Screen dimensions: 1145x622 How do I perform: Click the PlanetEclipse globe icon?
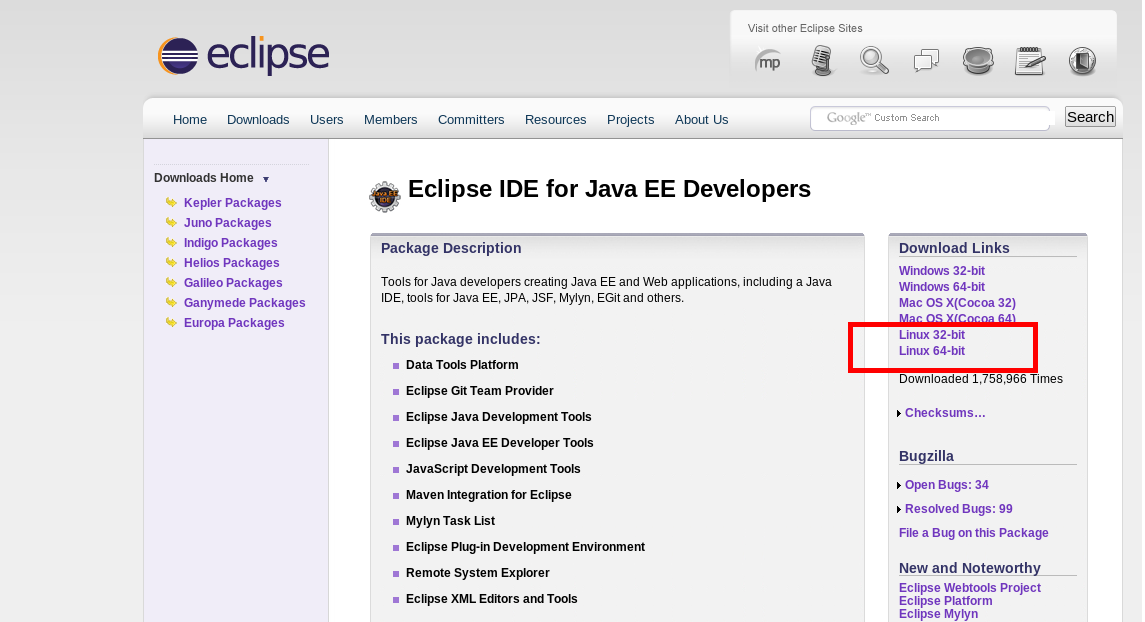point(978,61)
